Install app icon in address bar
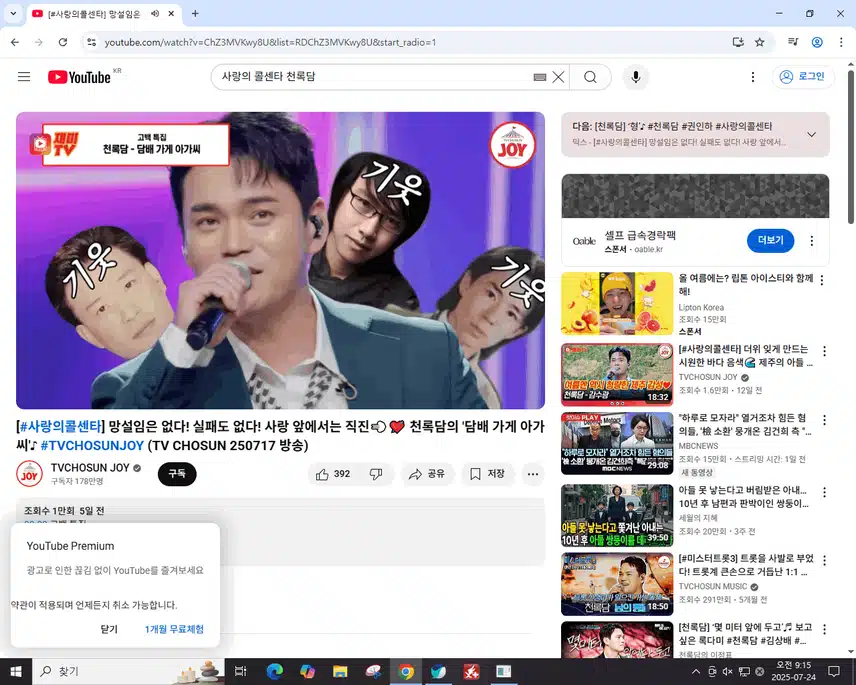The image size is (856, 685). click(x=738, y=42)
